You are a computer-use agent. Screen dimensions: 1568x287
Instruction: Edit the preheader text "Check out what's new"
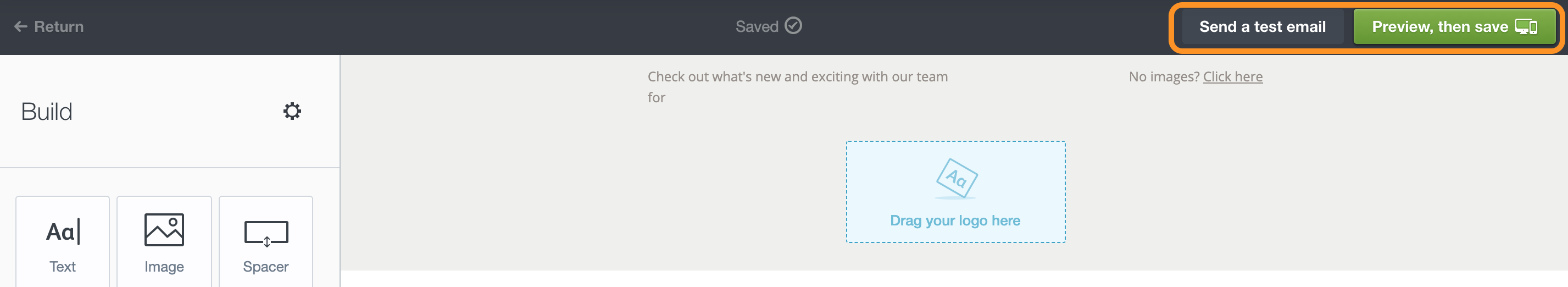pos(797,86)
